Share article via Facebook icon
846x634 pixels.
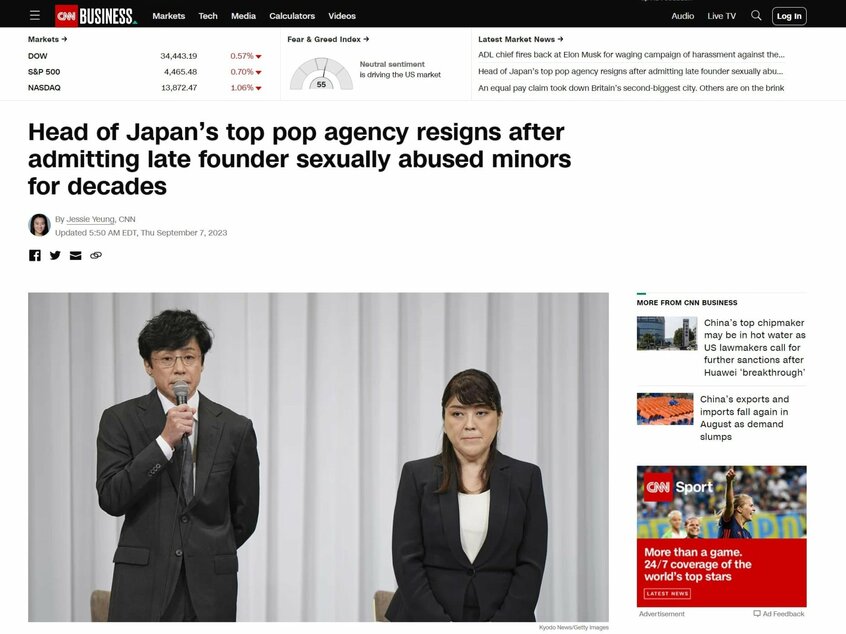(x=35, y=255)
